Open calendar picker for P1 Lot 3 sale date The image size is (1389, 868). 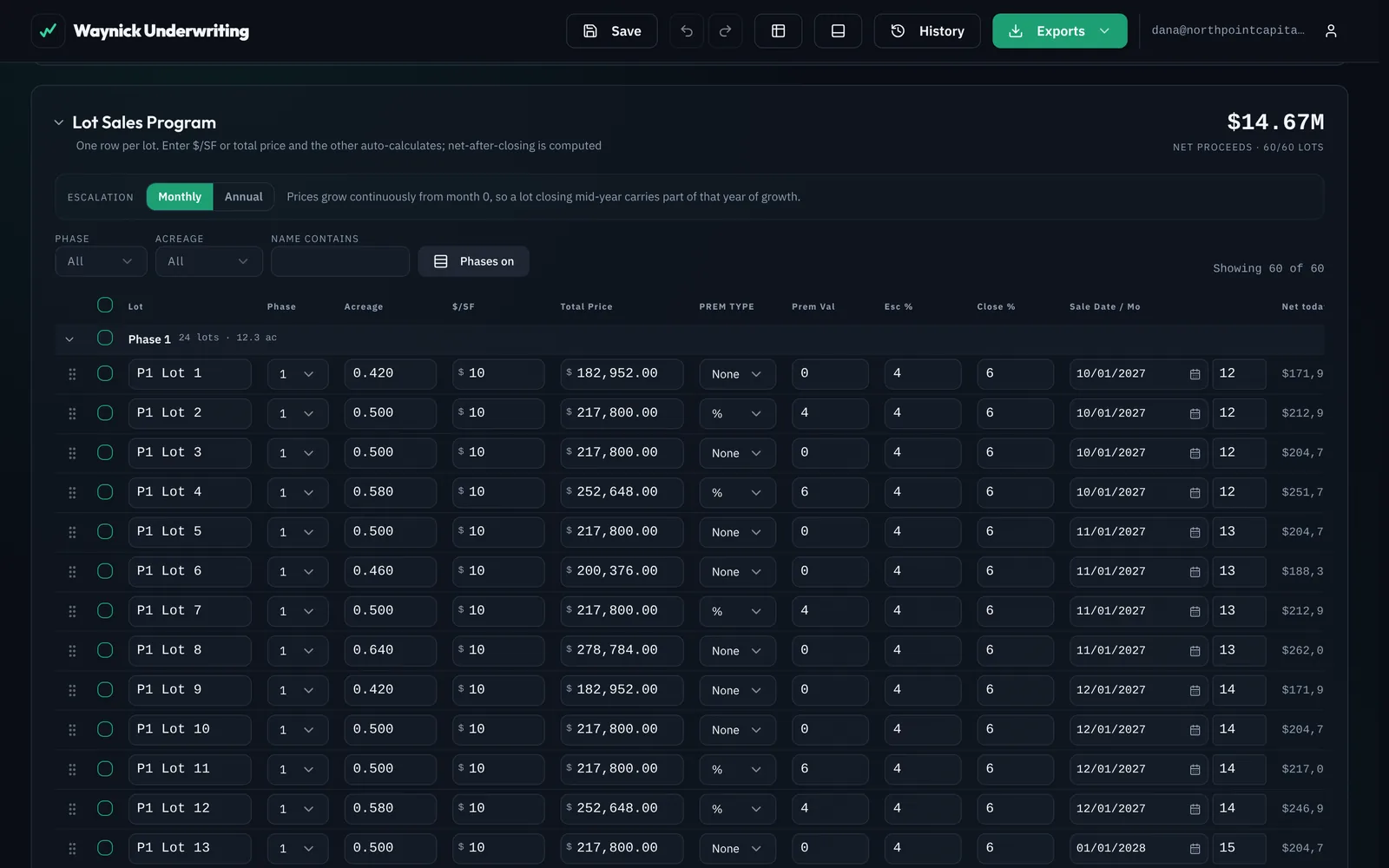click(x=1195, y=453)
